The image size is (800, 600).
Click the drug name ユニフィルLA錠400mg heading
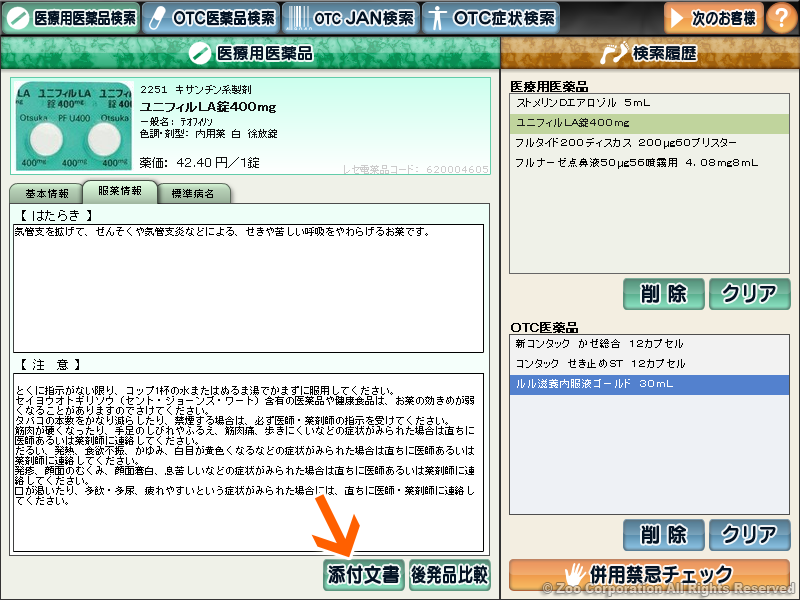click(x=208, y=107)
